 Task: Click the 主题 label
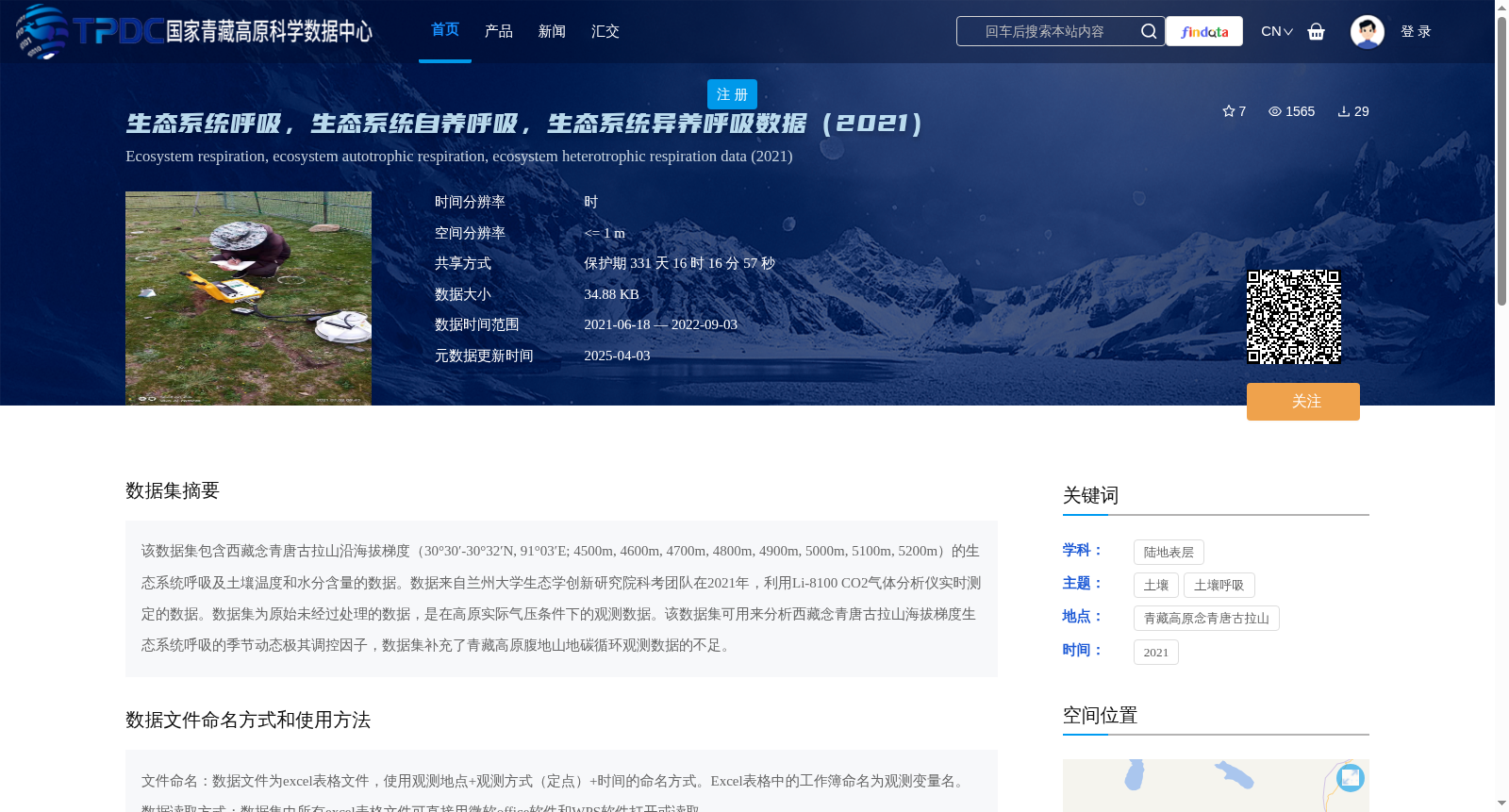1082,583
